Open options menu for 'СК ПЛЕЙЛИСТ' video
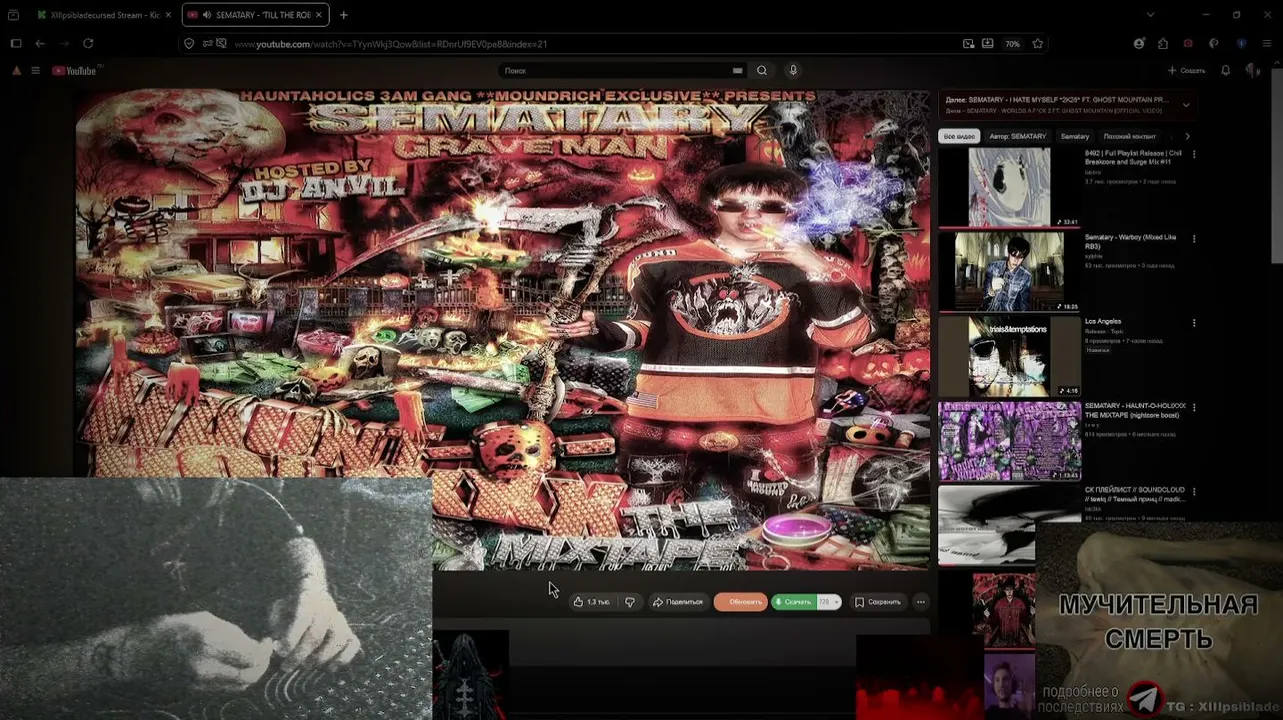1283x720 pixels. pos(1194,492)
